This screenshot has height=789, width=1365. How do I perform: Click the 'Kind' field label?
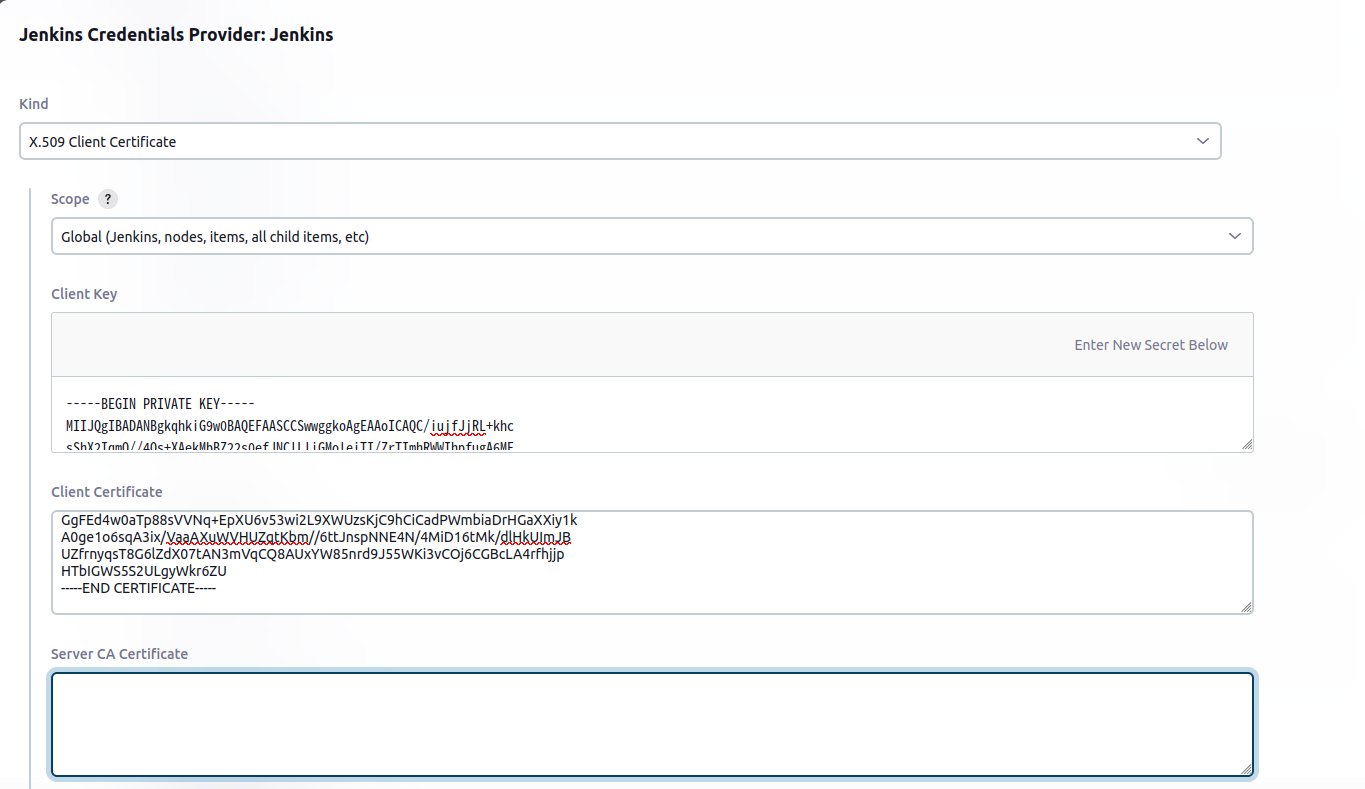click(x=34, y=104)
